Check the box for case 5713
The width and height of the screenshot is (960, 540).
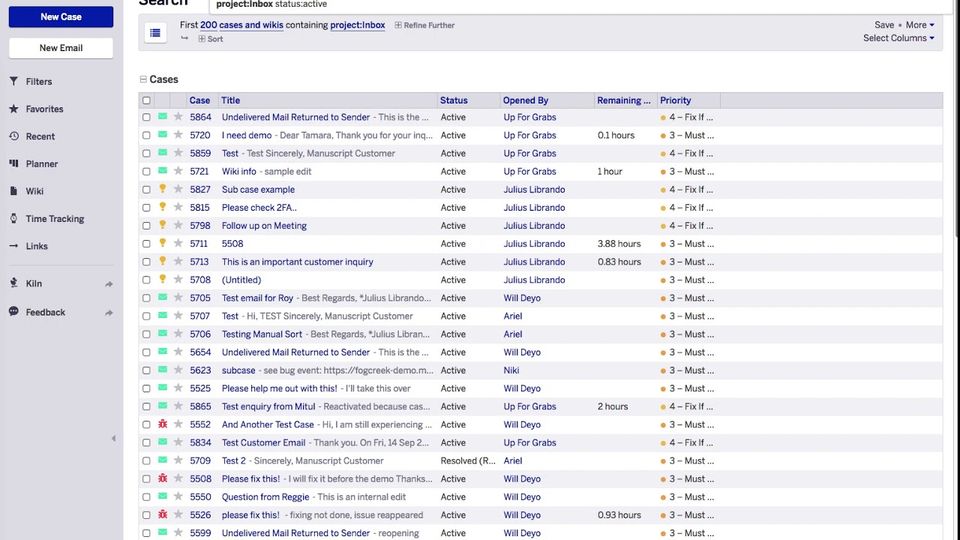pos(146,262)
